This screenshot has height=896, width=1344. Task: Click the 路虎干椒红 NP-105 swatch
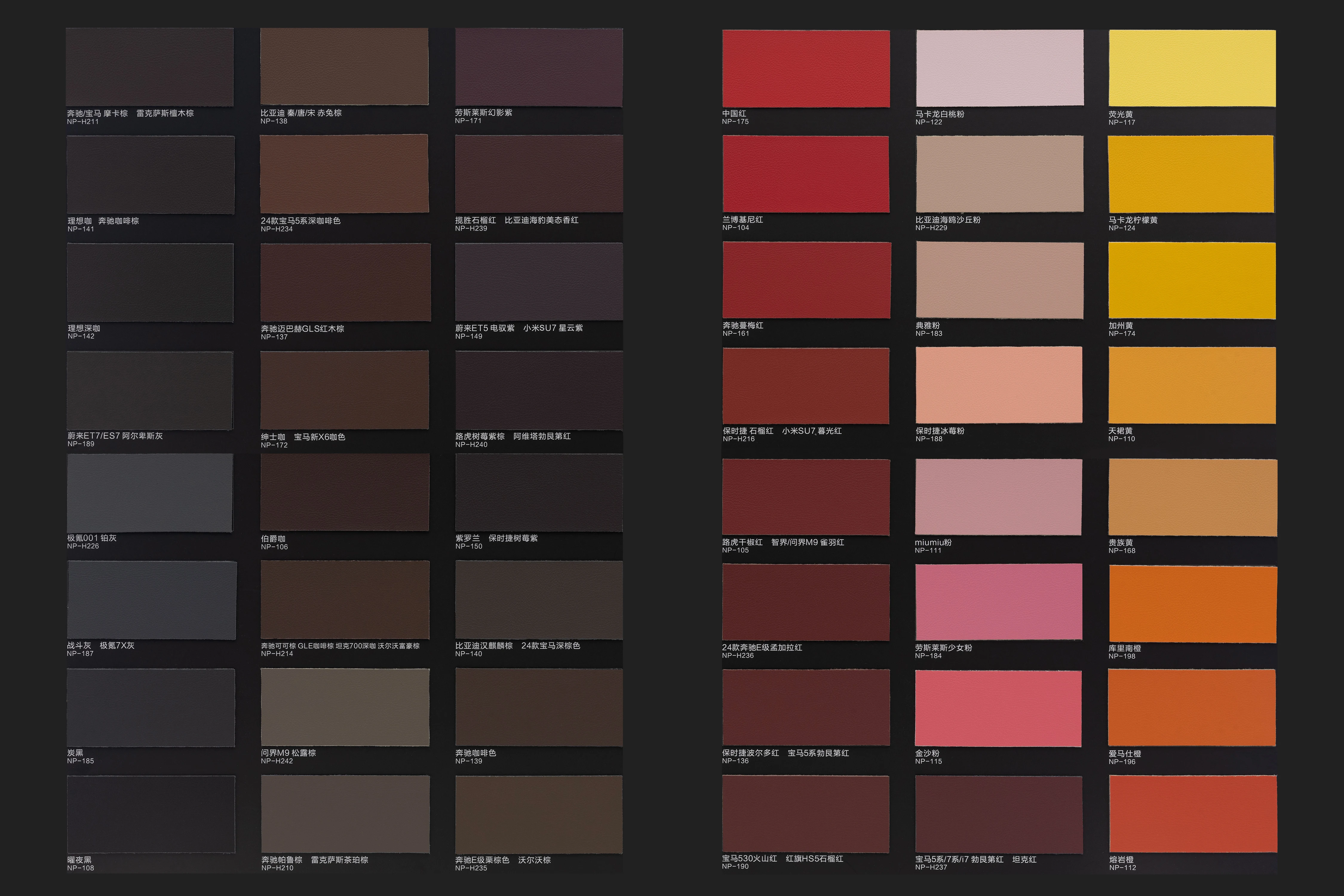pyautogui.click(x=806, y=497)
